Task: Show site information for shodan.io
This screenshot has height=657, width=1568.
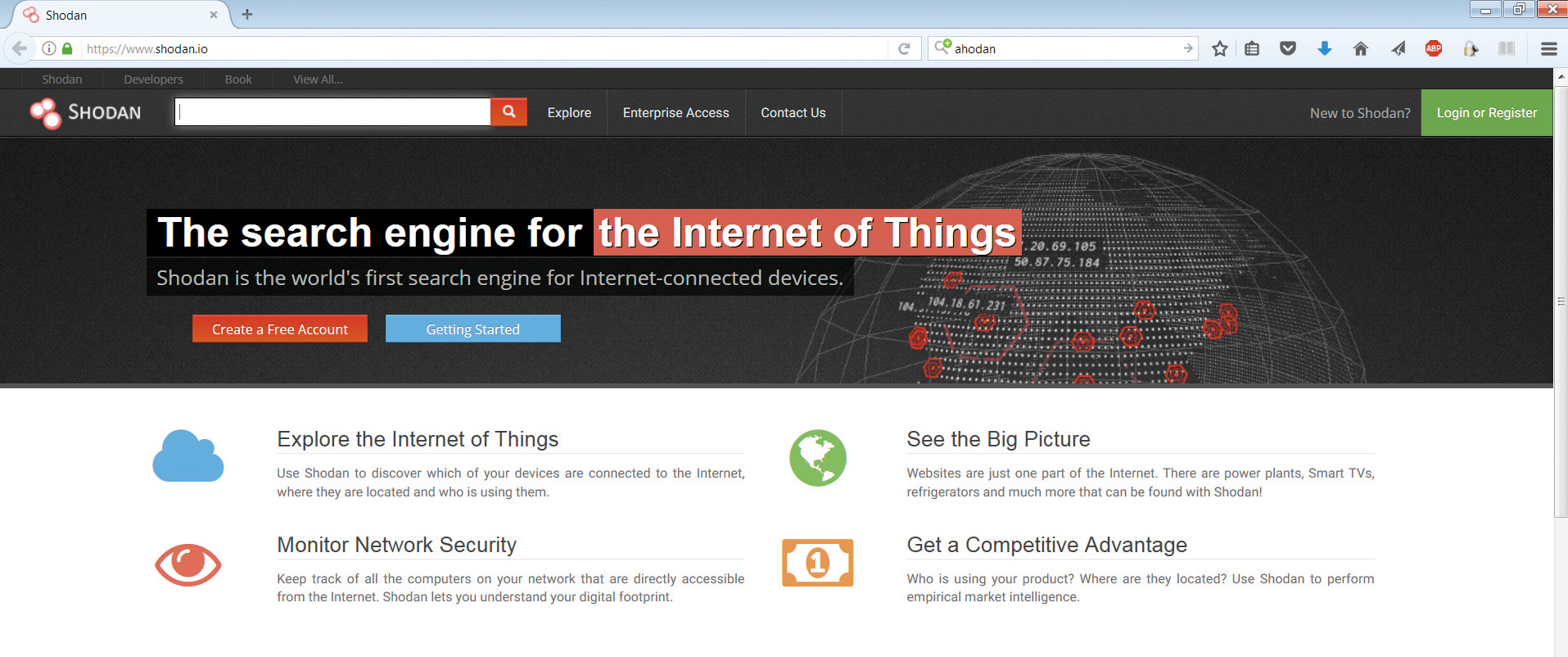Action: pyautogui.click(x=49, y=48)
